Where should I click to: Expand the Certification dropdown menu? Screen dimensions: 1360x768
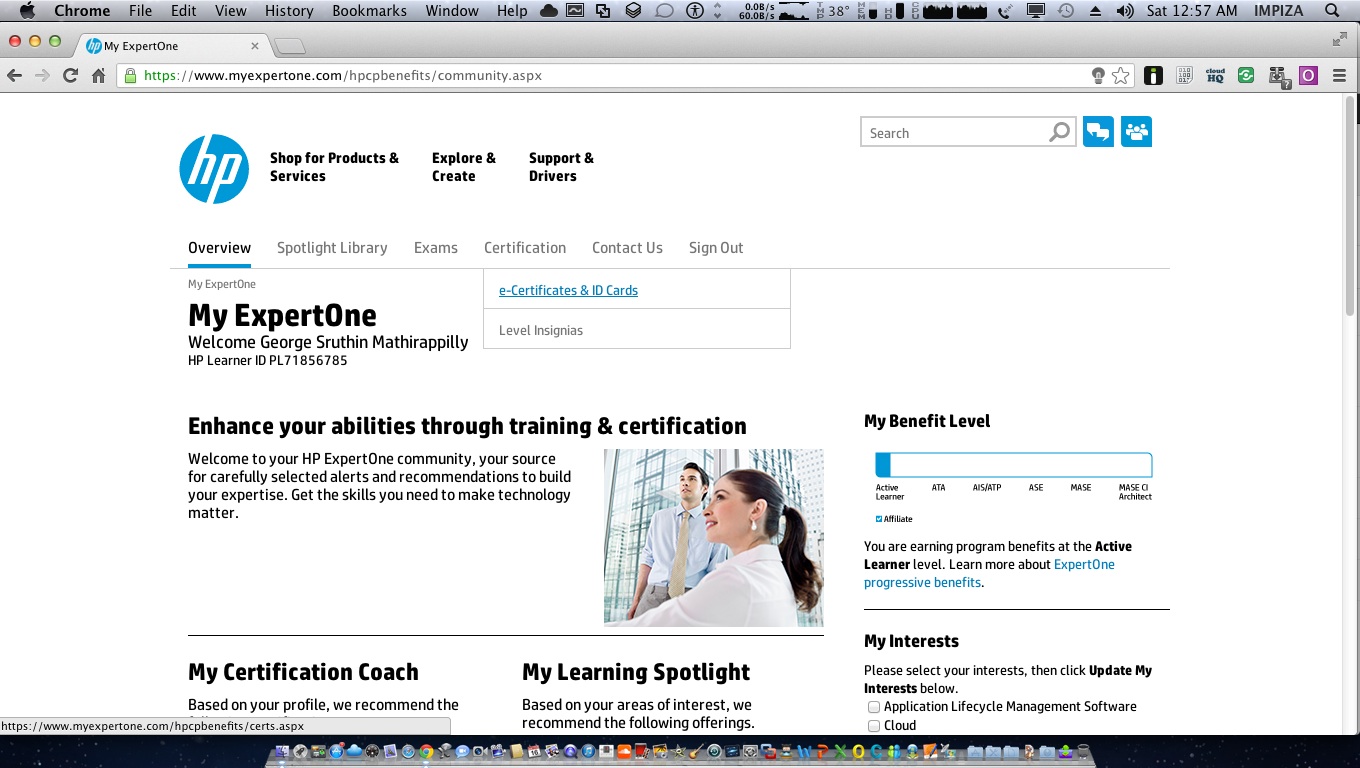(x=525, y=248)
